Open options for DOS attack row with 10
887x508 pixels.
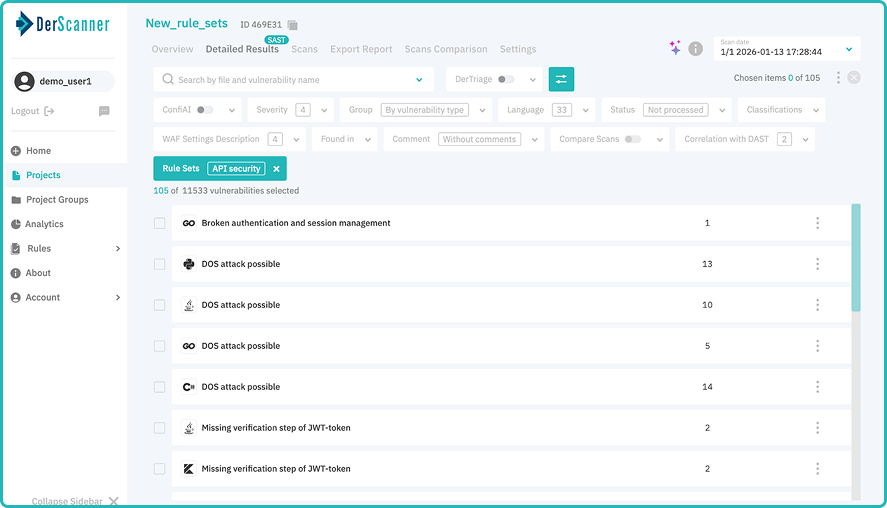point(817,305)
